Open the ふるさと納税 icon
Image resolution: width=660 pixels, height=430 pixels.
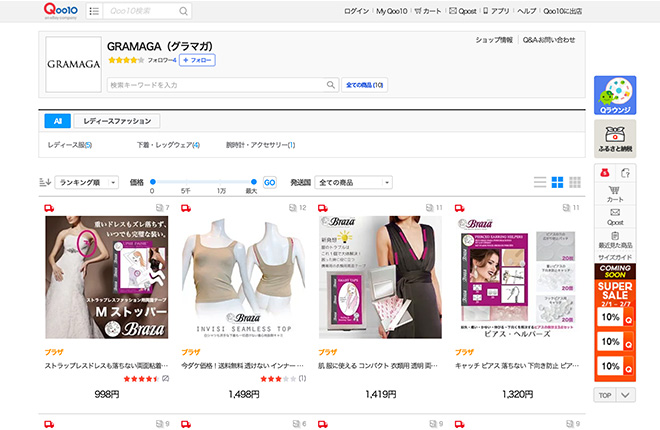615,138
